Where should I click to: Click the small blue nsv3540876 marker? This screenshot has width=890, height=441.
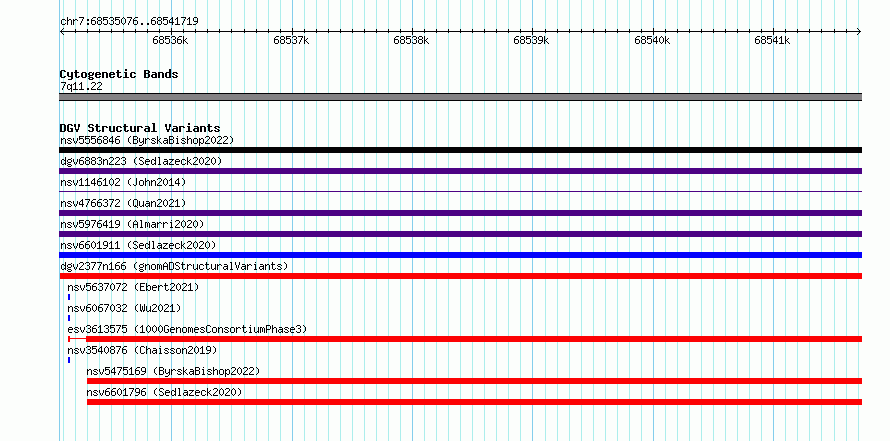[x=69, y=360]
